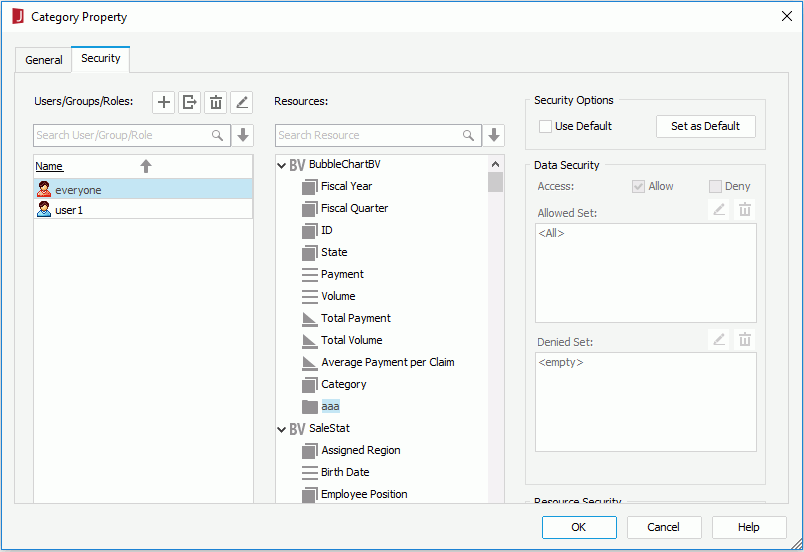This screenshot has height=552, width=804.
Task: Click the edit icon for Denied Set
Action: pyautogui.click(x=719, y=339)
